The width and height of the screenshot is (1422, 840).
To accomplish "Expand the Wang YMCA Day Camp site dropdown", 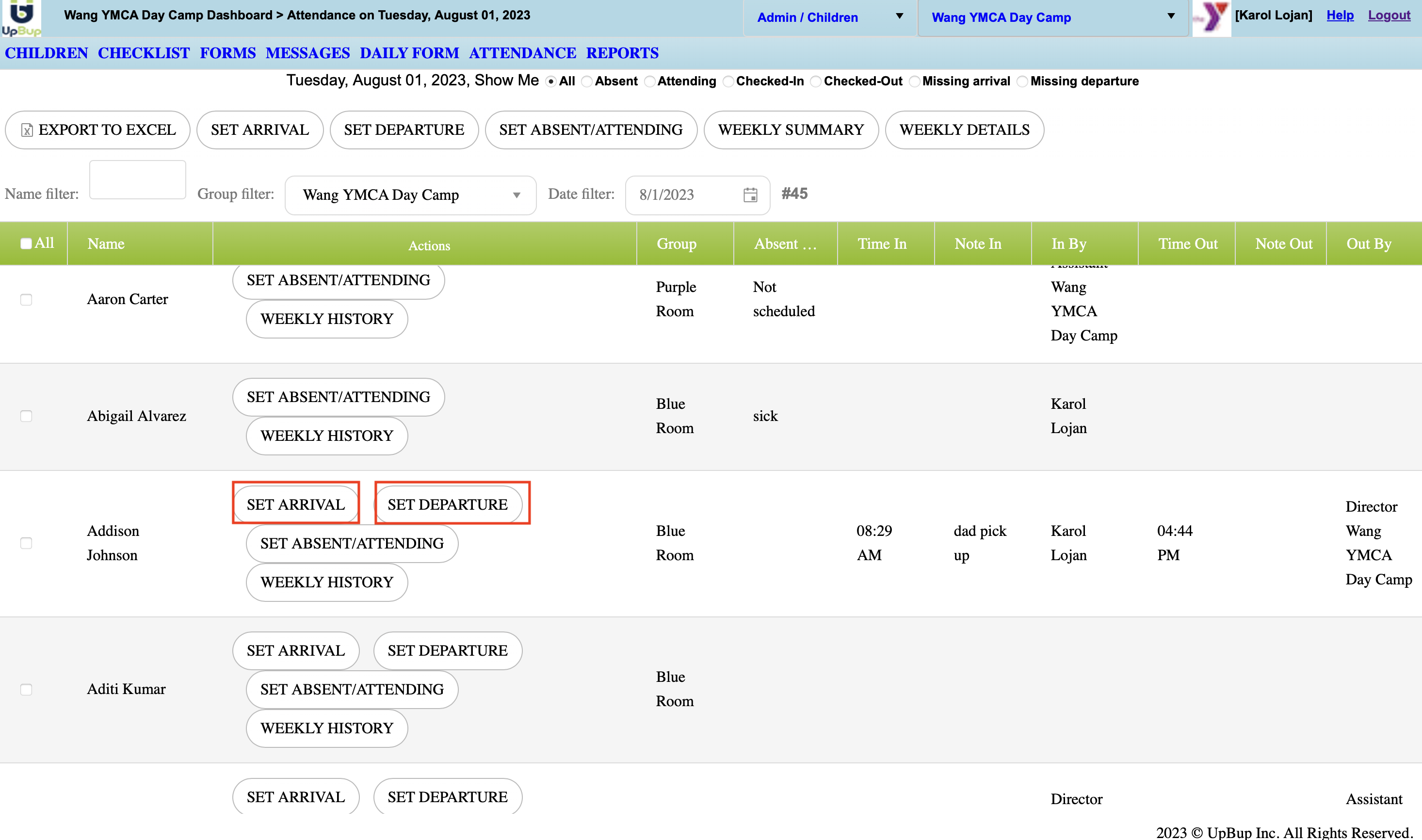I will [1052, 17].
